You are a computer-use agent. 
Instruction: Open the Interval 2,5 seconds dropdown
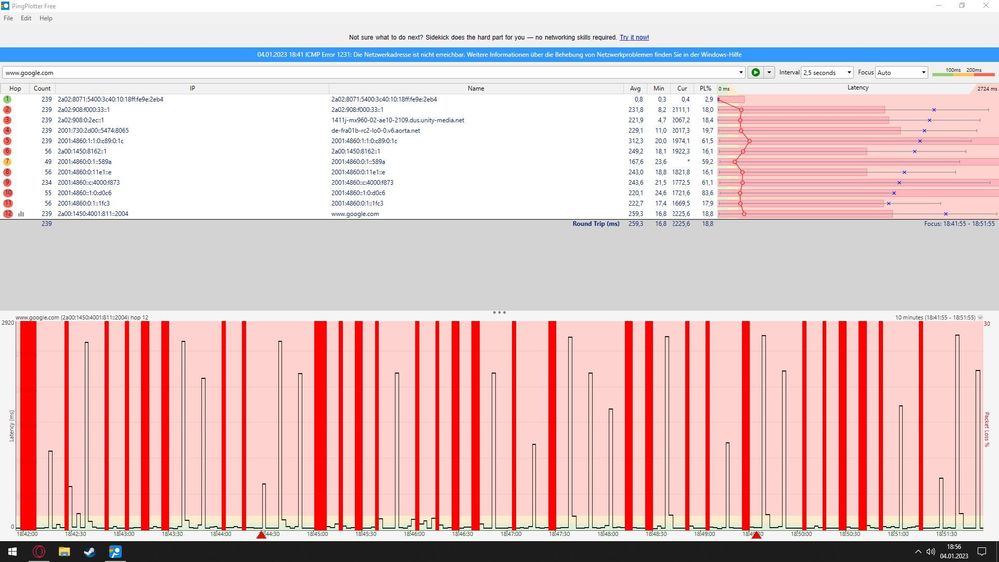(827, 73)
